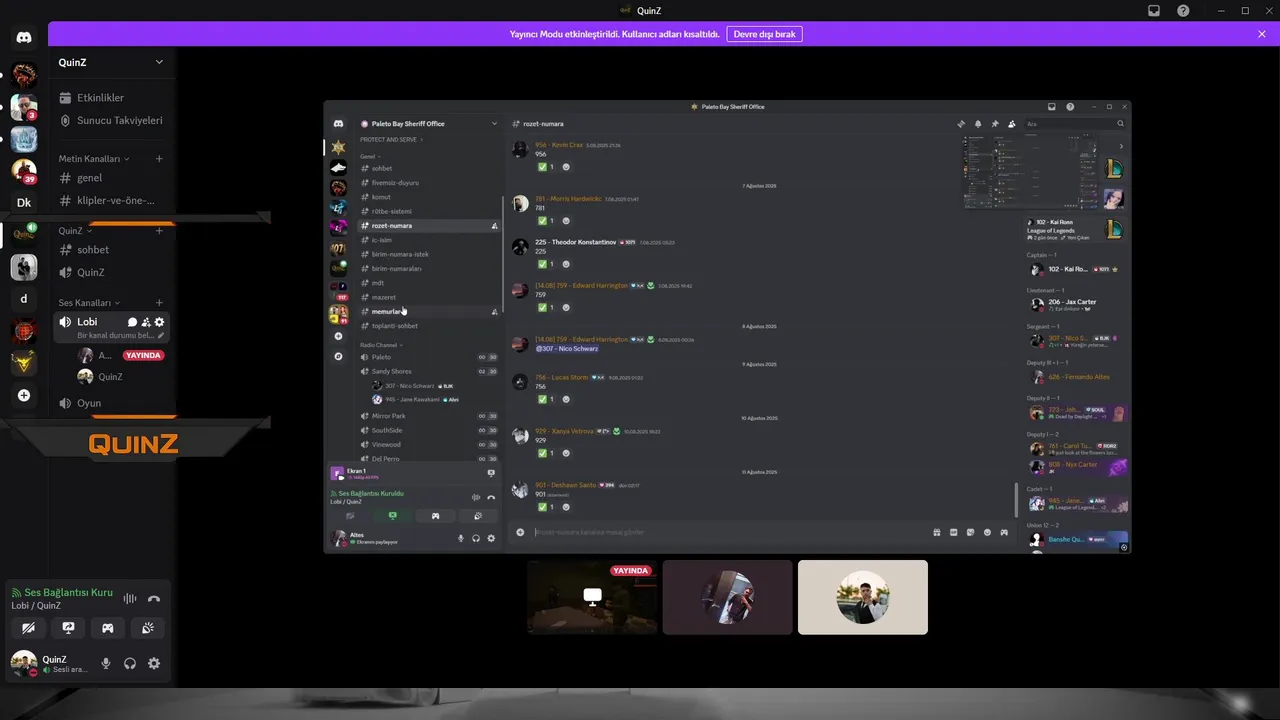Open the icy blue castle server
This screenshot has width=1280, height=720.
(24, 139)
